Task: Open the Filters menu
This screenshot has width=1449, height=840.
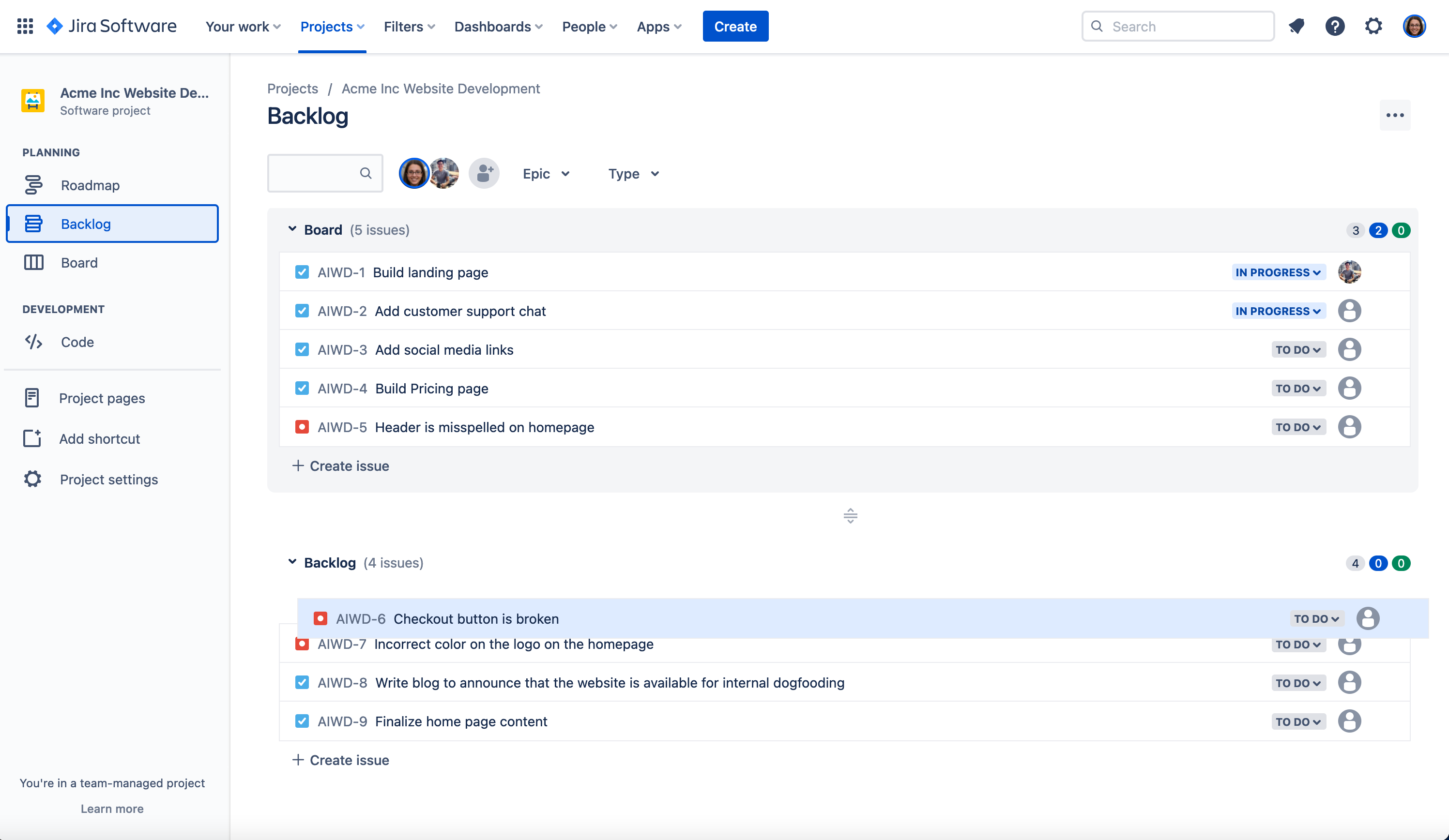Action: tap(410, 27)
